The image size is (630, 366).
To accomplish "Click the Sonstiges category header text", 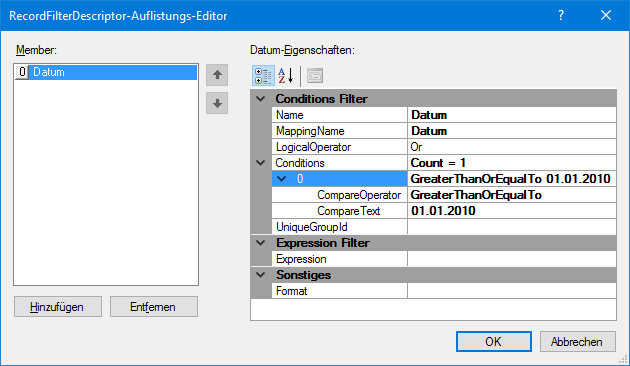I will click(x=303, y=275).
